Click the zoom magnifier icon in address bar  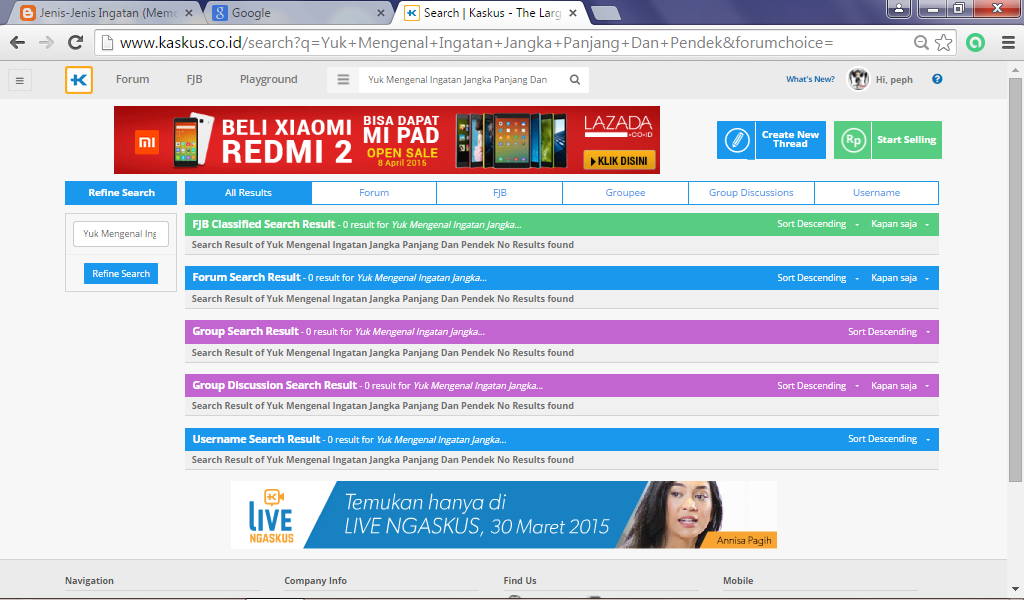click(921, 43)
